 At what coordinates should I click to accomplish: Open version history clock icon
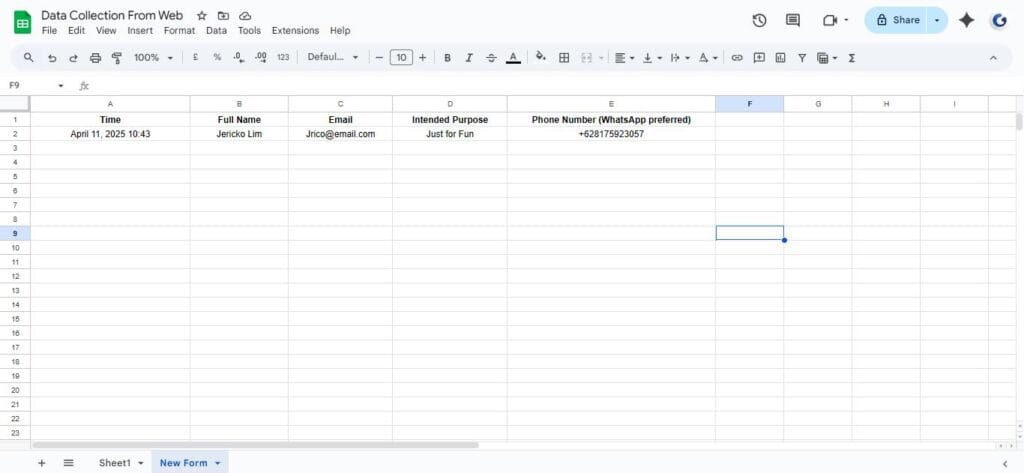[x=759, y=20]
